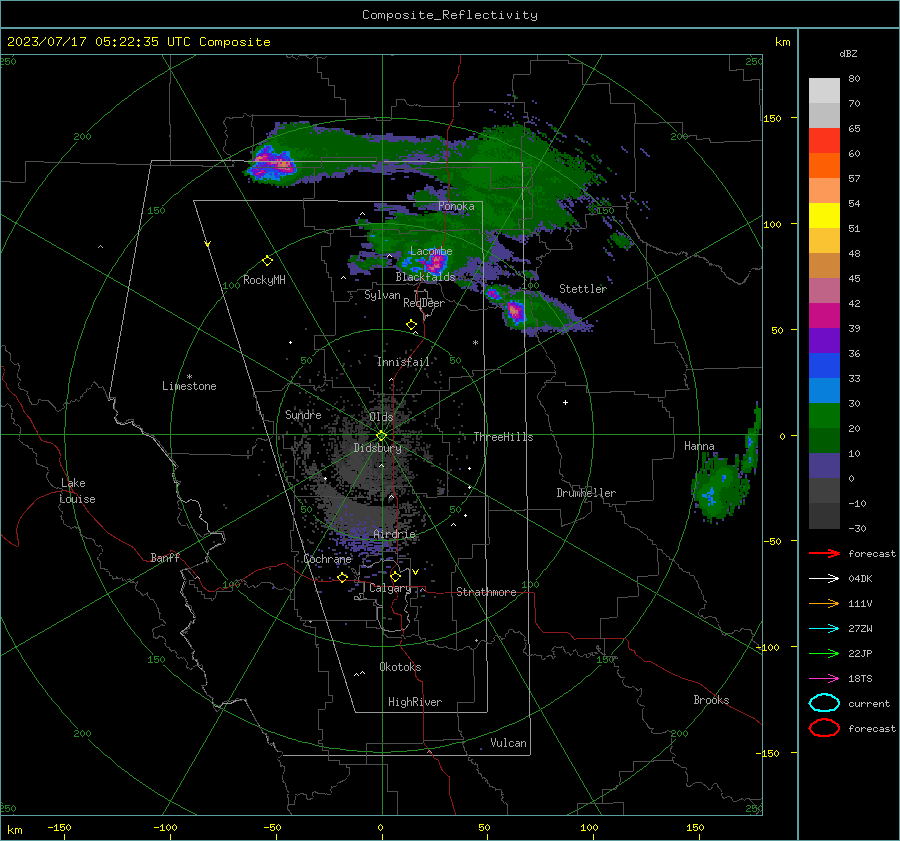Click the RedDeer city label

coord(424,303)
